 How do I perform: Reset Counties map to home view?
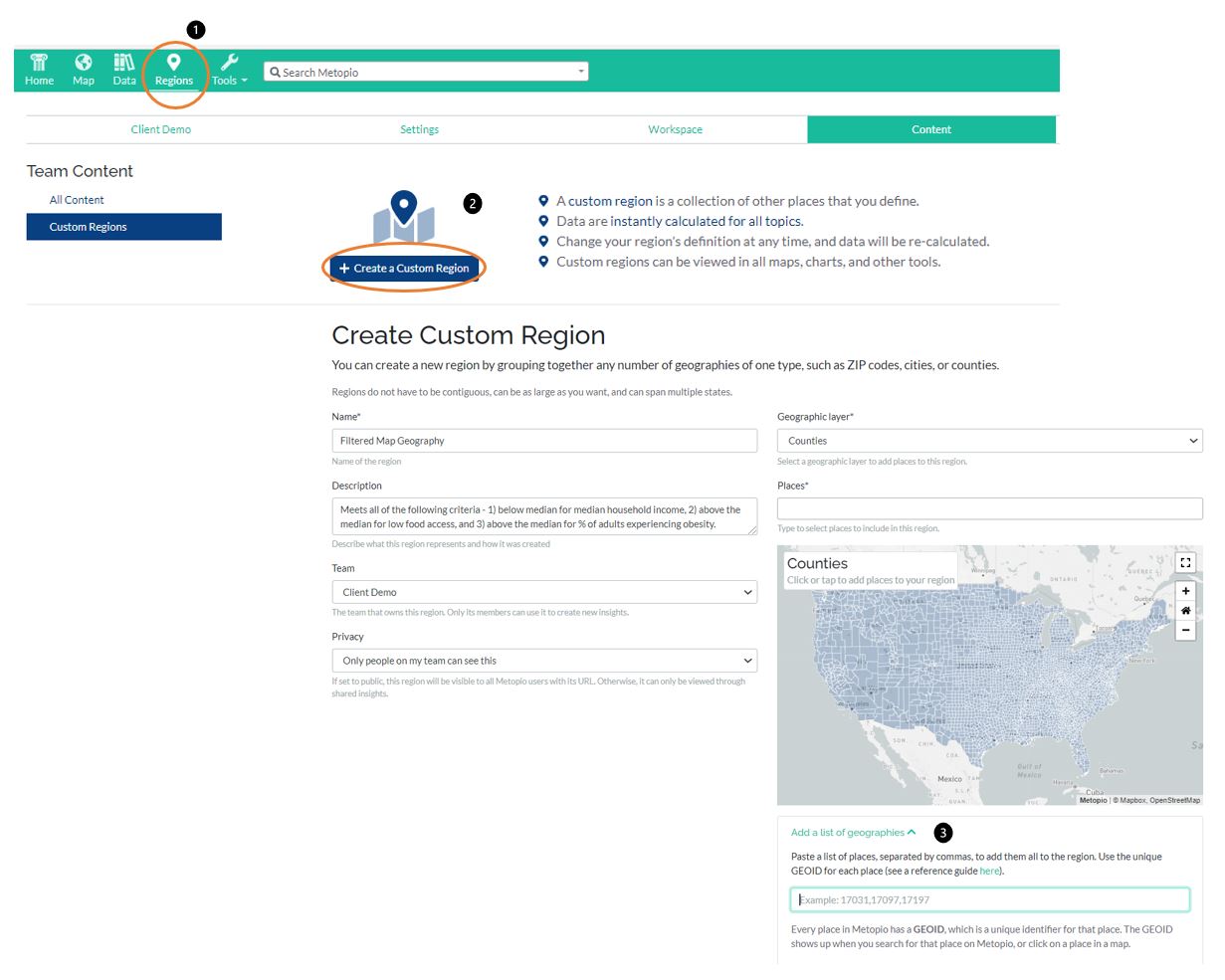tap(1185, 610)
